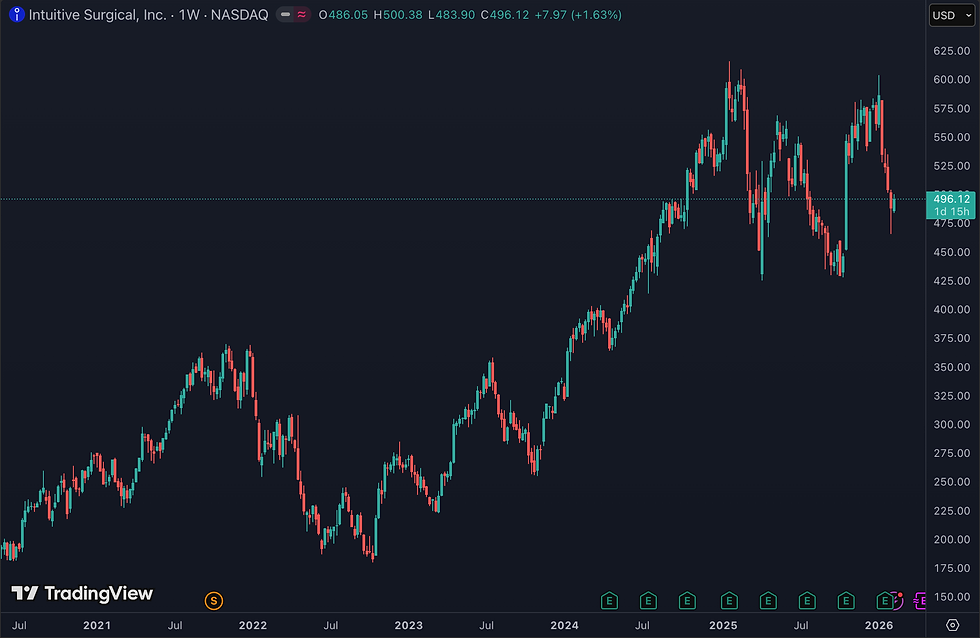The width and height of the screenshot is (980, 638).
Task: Click the Intuitive Surgical, Inc. 1W NASDAQ title
Action: click(x=148, y=14)
